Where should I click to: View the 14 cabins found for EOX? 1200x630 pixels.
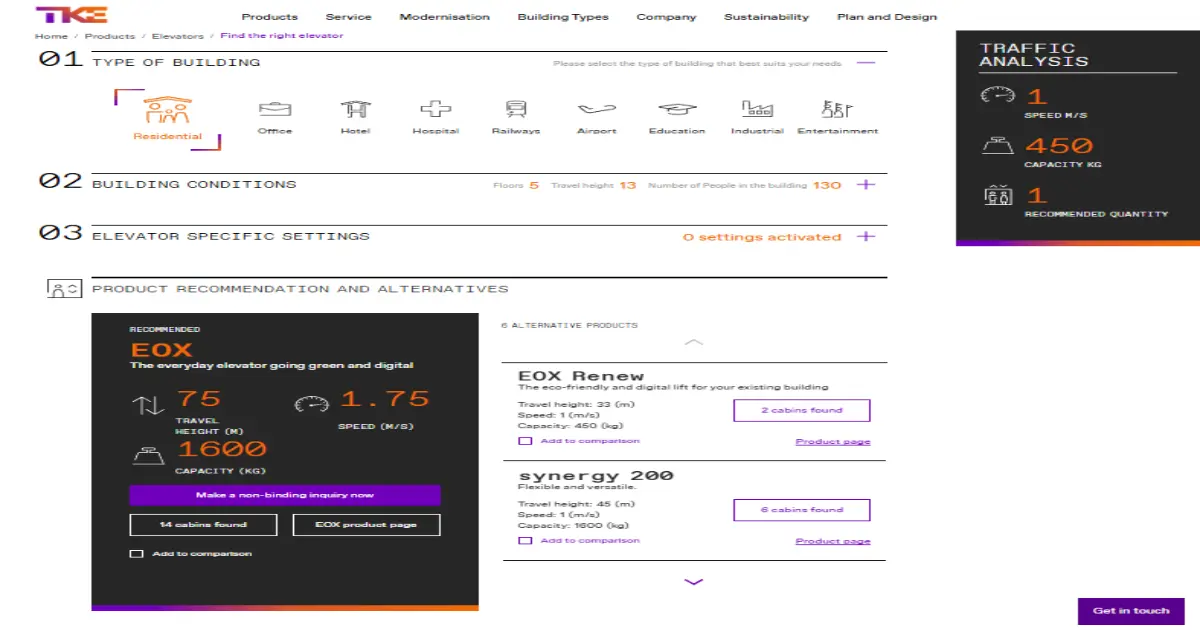coord(203,525)
